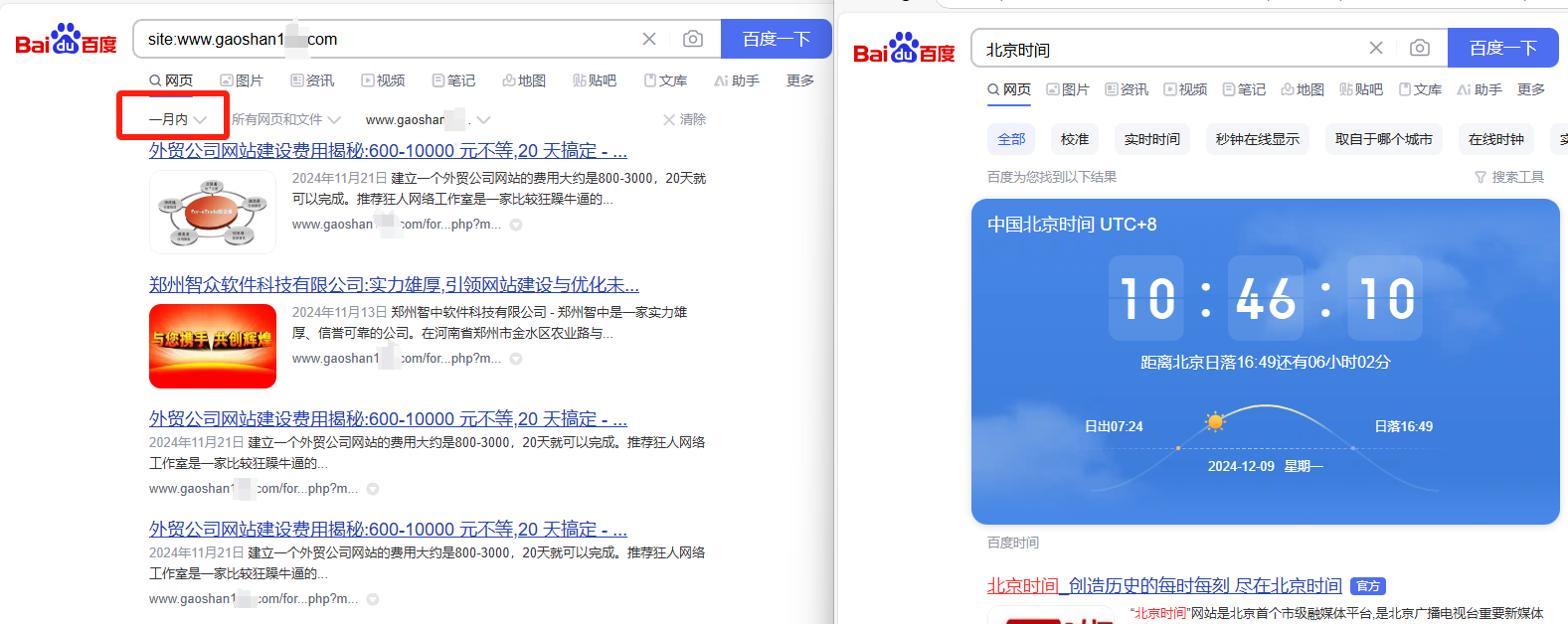Select the 全部 filter chip
Viewport: 1568px width, 624px height.
click(1011, 139)
